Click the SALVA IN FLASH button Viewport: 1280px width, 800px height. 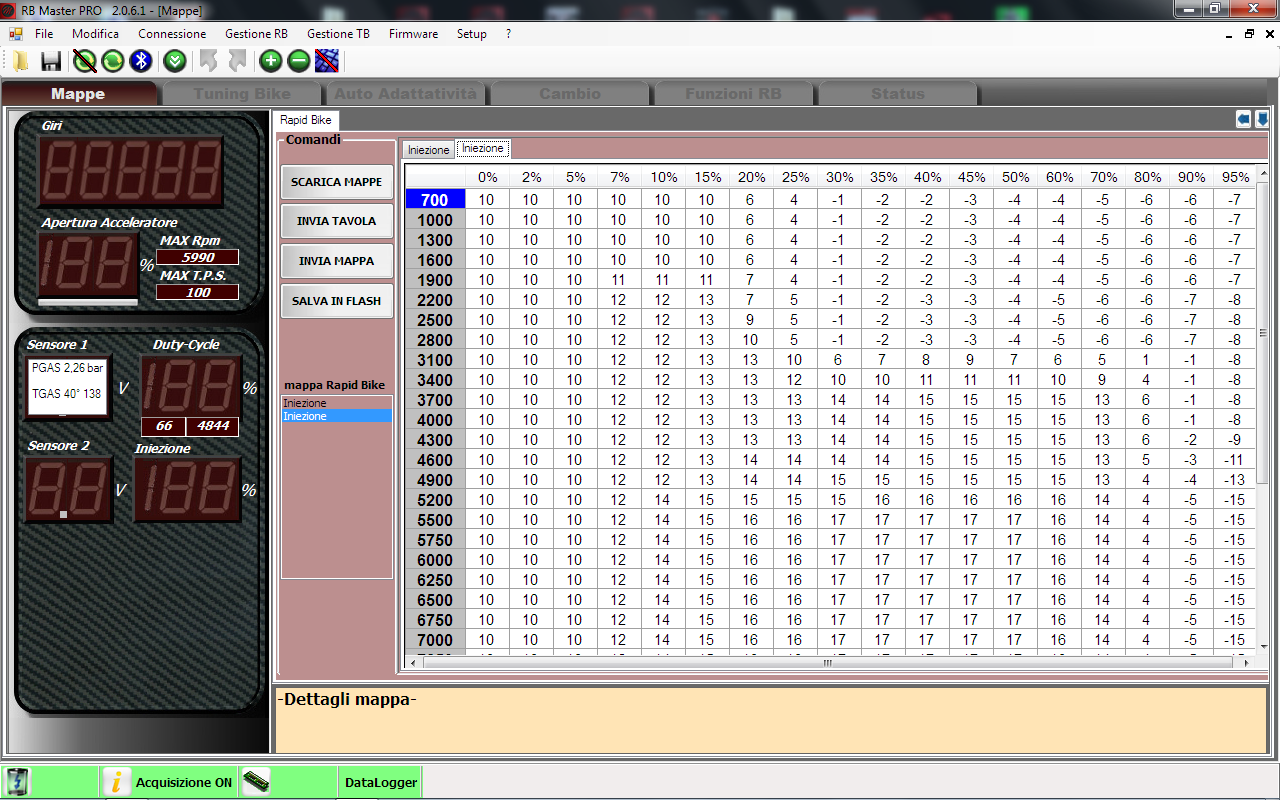[336, 301]
